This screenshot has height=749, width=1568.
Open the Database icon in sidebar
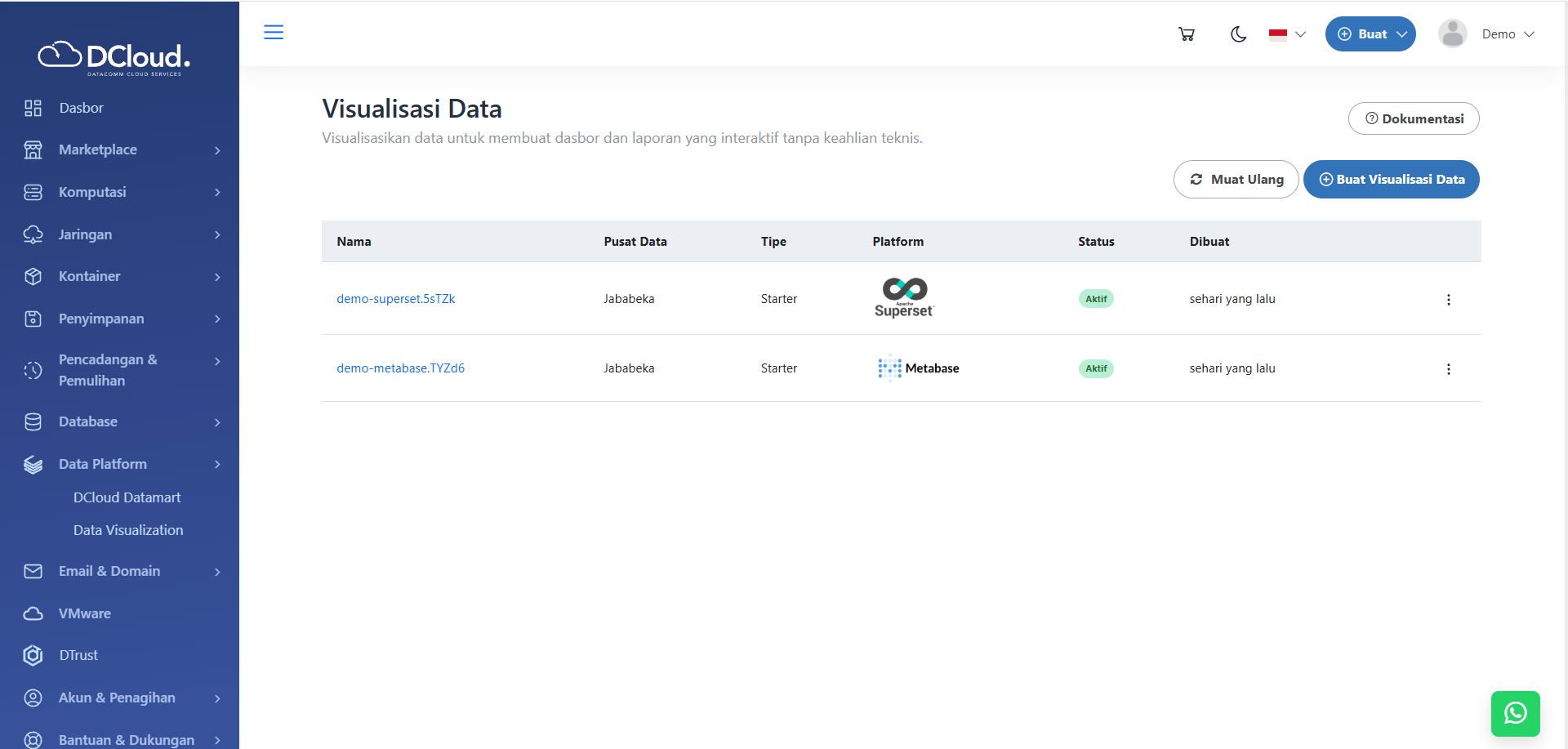pyautogui.click(x=33, y=421)
